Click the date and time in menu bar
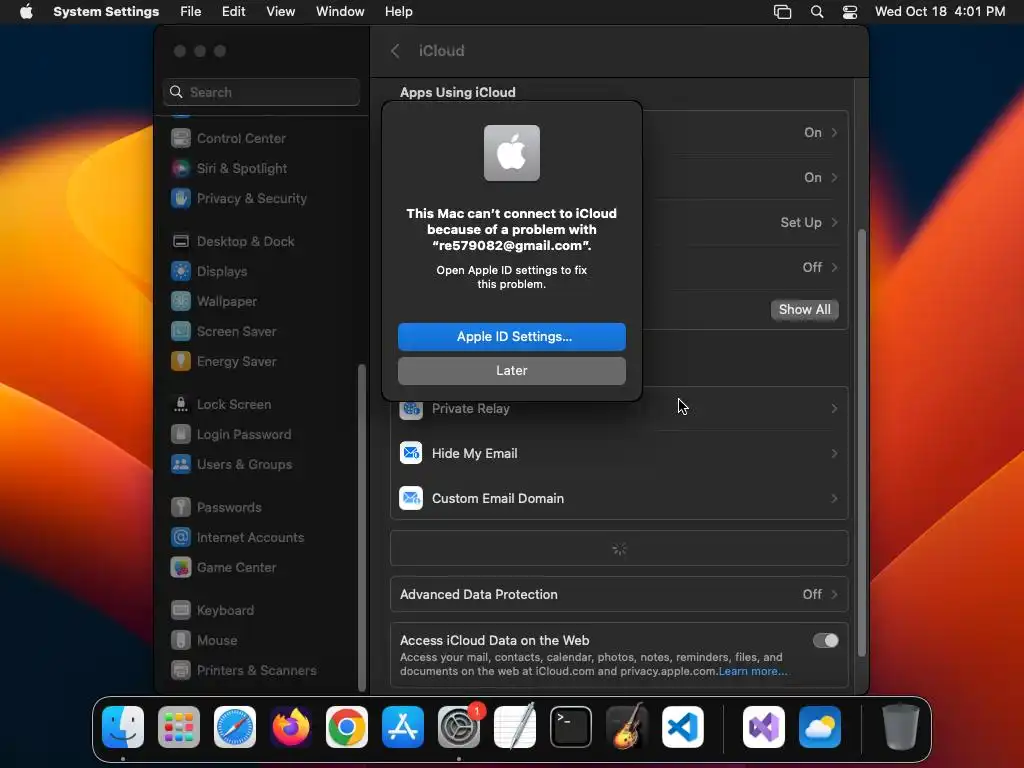This screenshot has width=1024, height=768. coord(940,12)
